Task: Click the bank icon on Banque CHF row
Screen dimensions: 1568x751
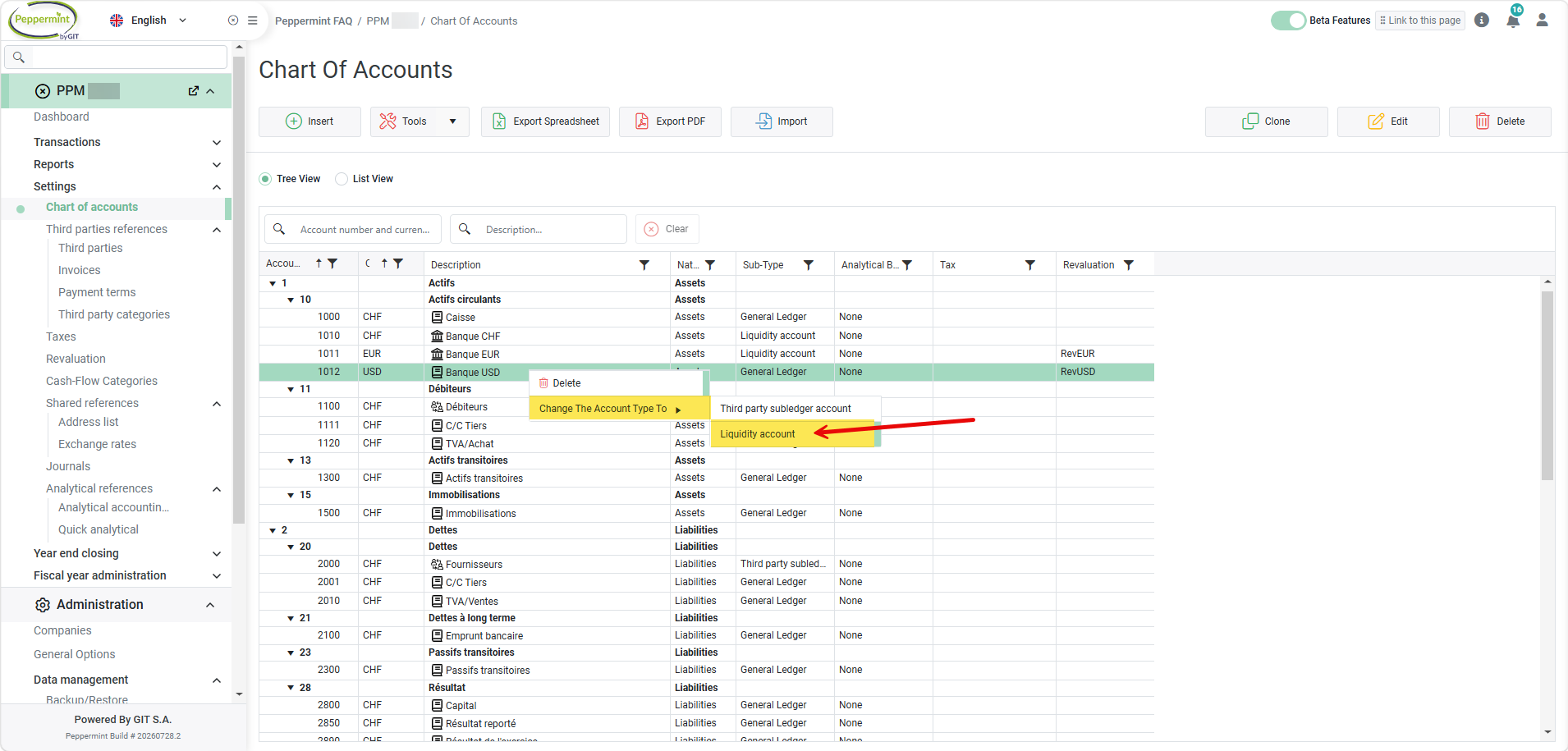Action: point(437,336)
